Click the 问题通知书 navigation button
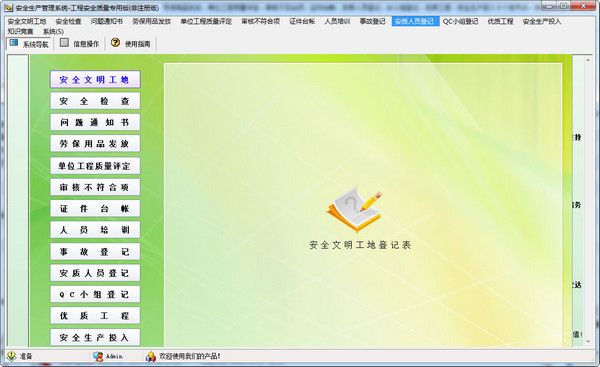 coord(95,122)
